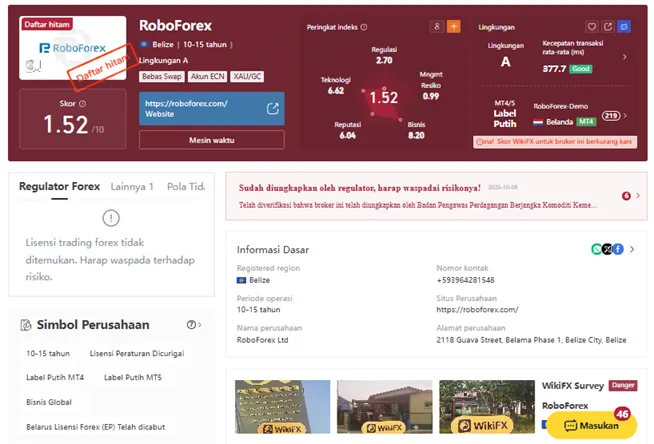Select the Regulator Forex tab
This screenshot has height=444, width=654.
(60, 187)
